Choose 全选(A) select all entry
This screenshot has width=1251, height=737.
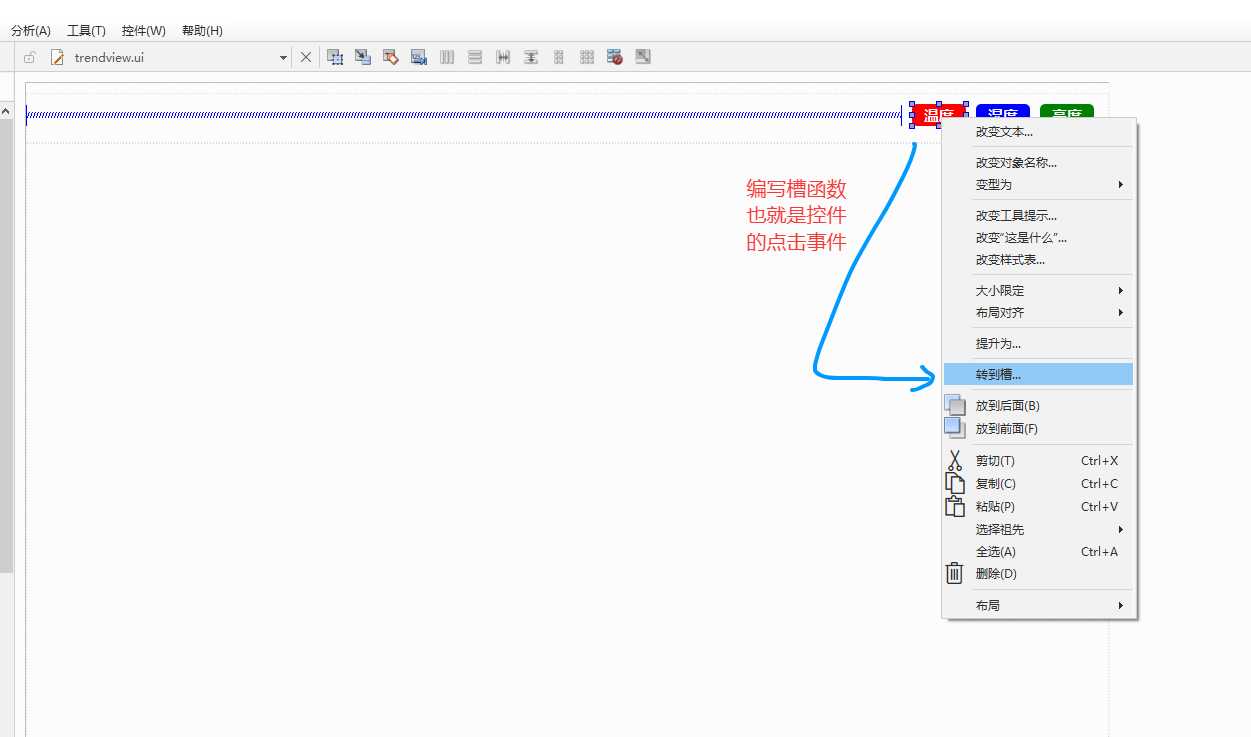[1039, 551]
